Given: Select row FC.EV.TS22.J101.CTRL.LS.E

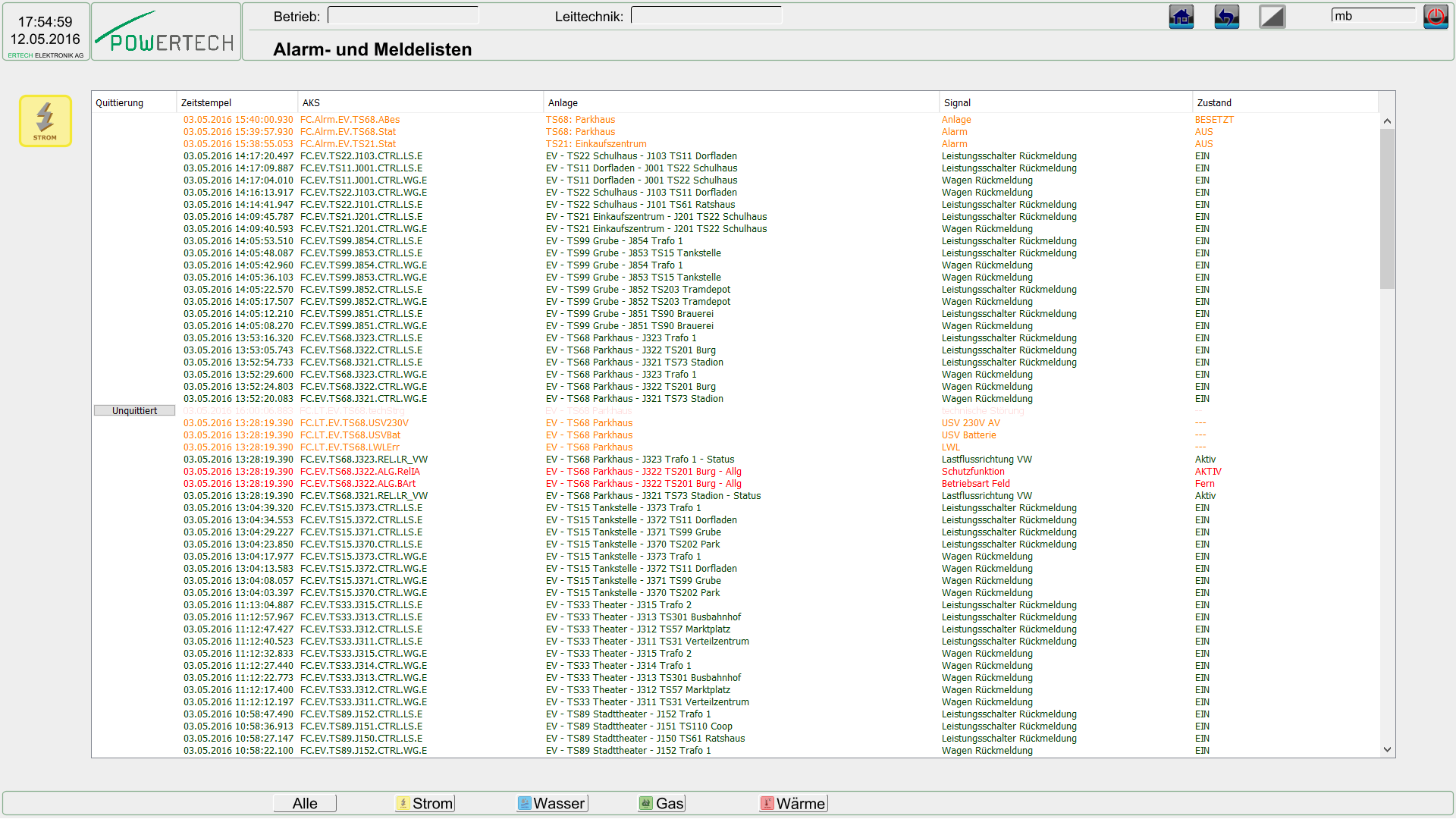Looking at the screenshot, I should [x=736, y=205].
